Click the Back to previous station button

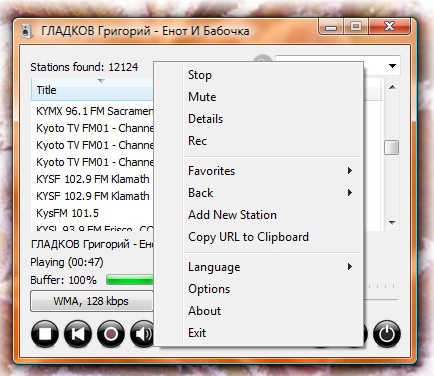click(x=78, y=334)
